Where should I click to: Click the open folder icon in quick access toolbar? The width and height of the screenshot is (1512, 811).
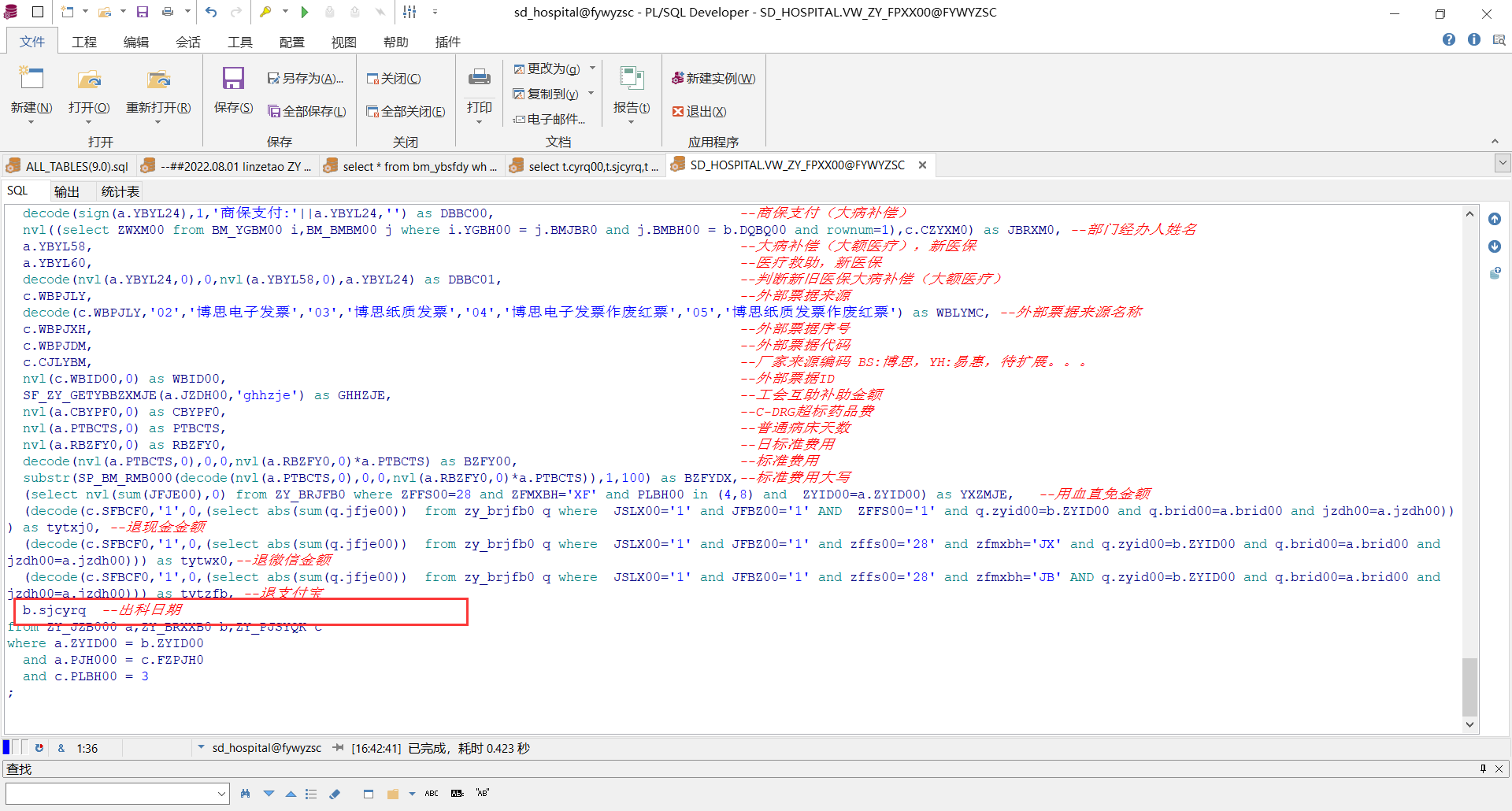[x=104, y=12]
